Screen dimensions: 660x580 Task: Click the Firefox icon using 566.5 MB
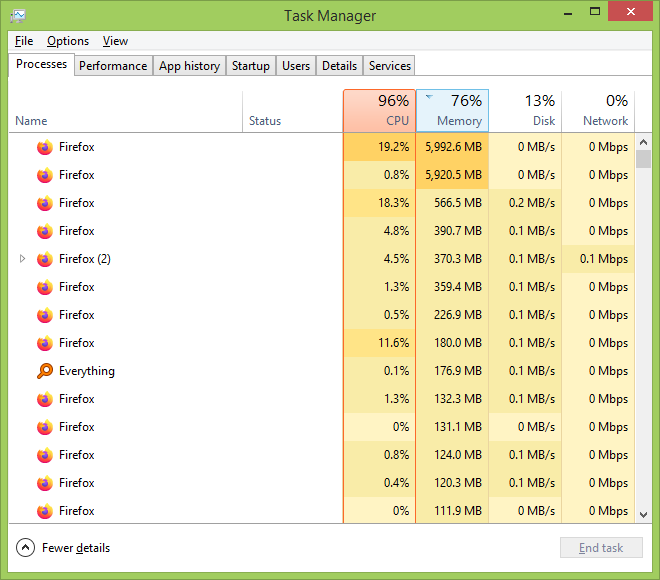[45, 203]
